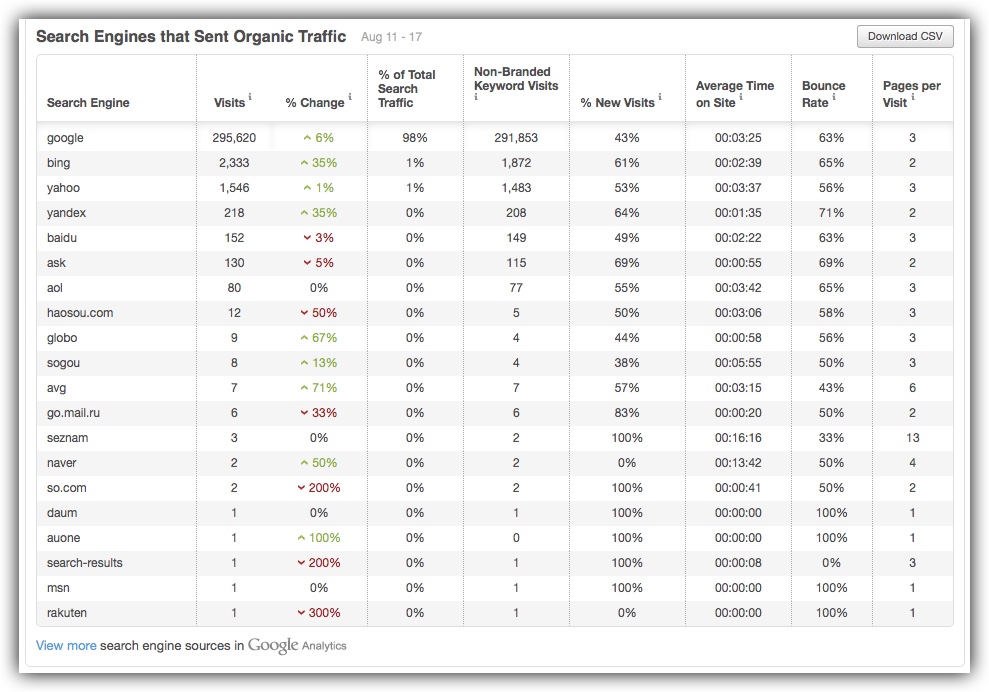This screenshot has height=692, width=989.
Task: Click the msn row name
Action: (x=58, y=588)
